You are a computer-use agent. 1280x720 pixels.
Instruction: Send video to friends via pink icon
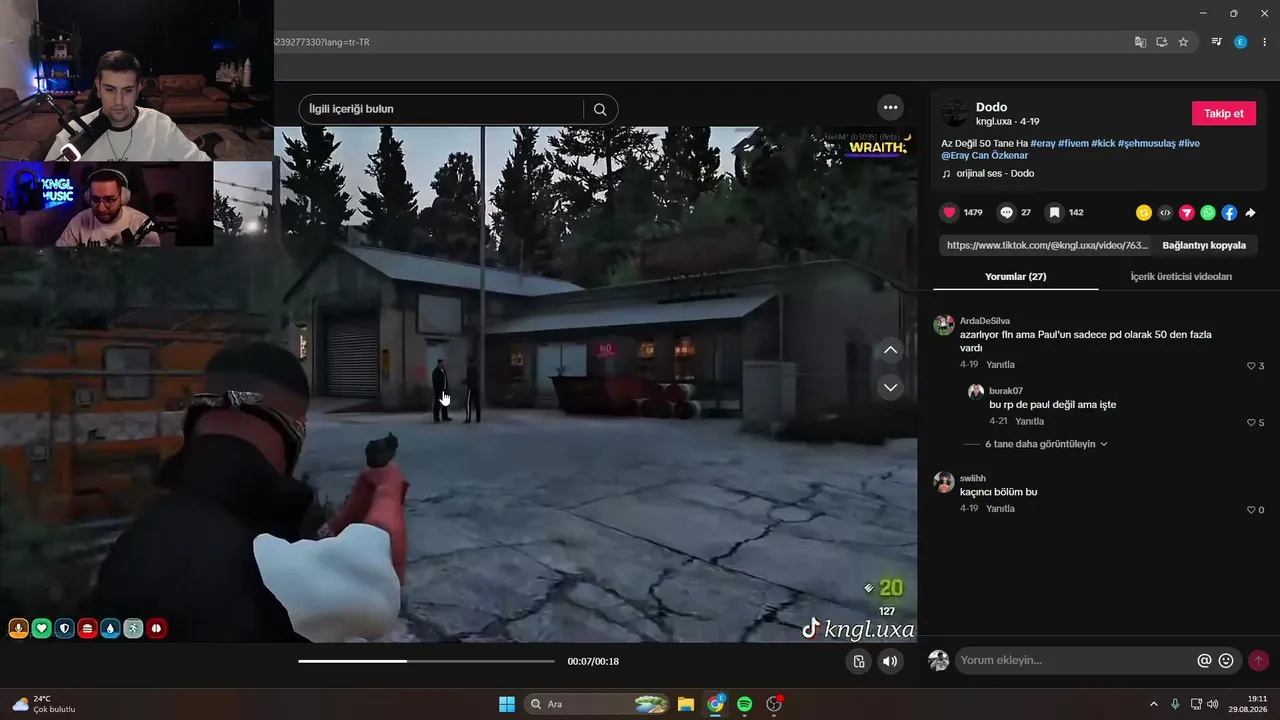[x=1186, y=213]
